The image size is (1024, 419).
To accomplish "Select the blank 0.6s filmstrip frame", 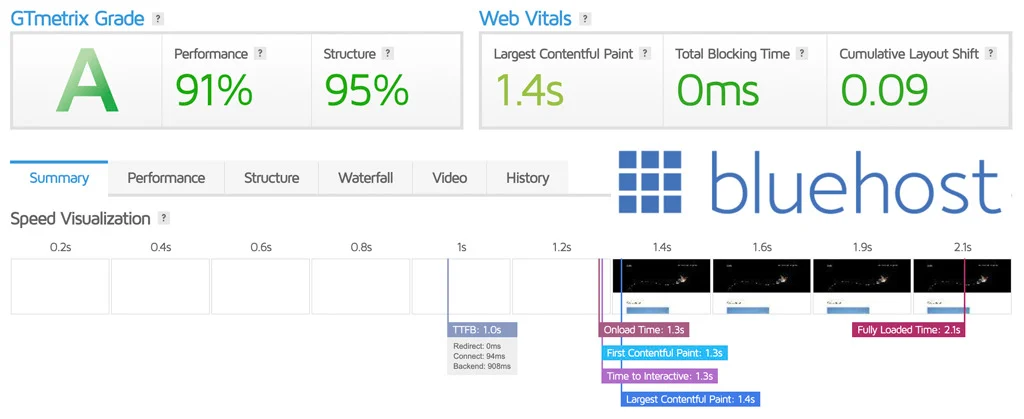I will [261, 286].
